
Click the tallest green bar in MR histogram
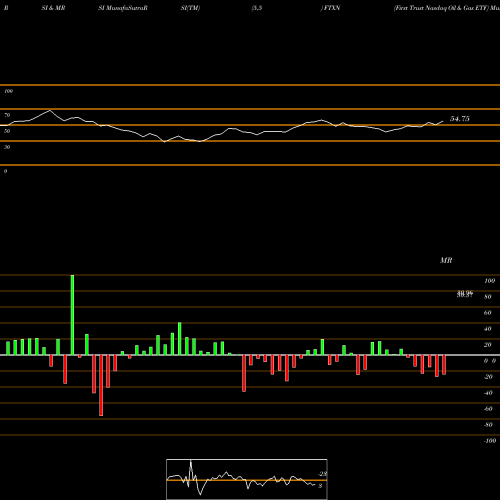point(72,315)
